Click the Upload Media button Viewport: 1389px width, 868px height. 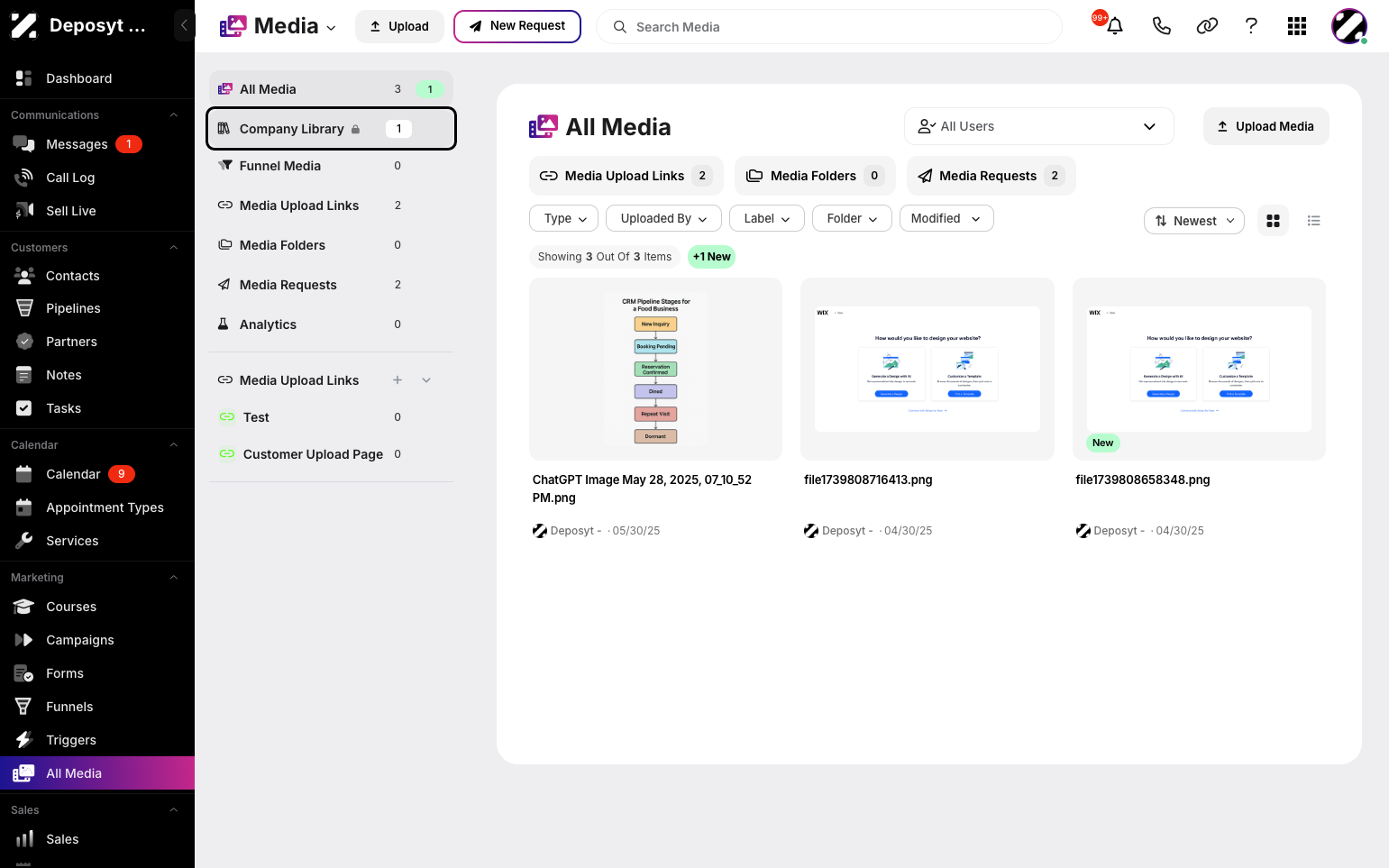pyautogui.click(x=1266, y=126)
